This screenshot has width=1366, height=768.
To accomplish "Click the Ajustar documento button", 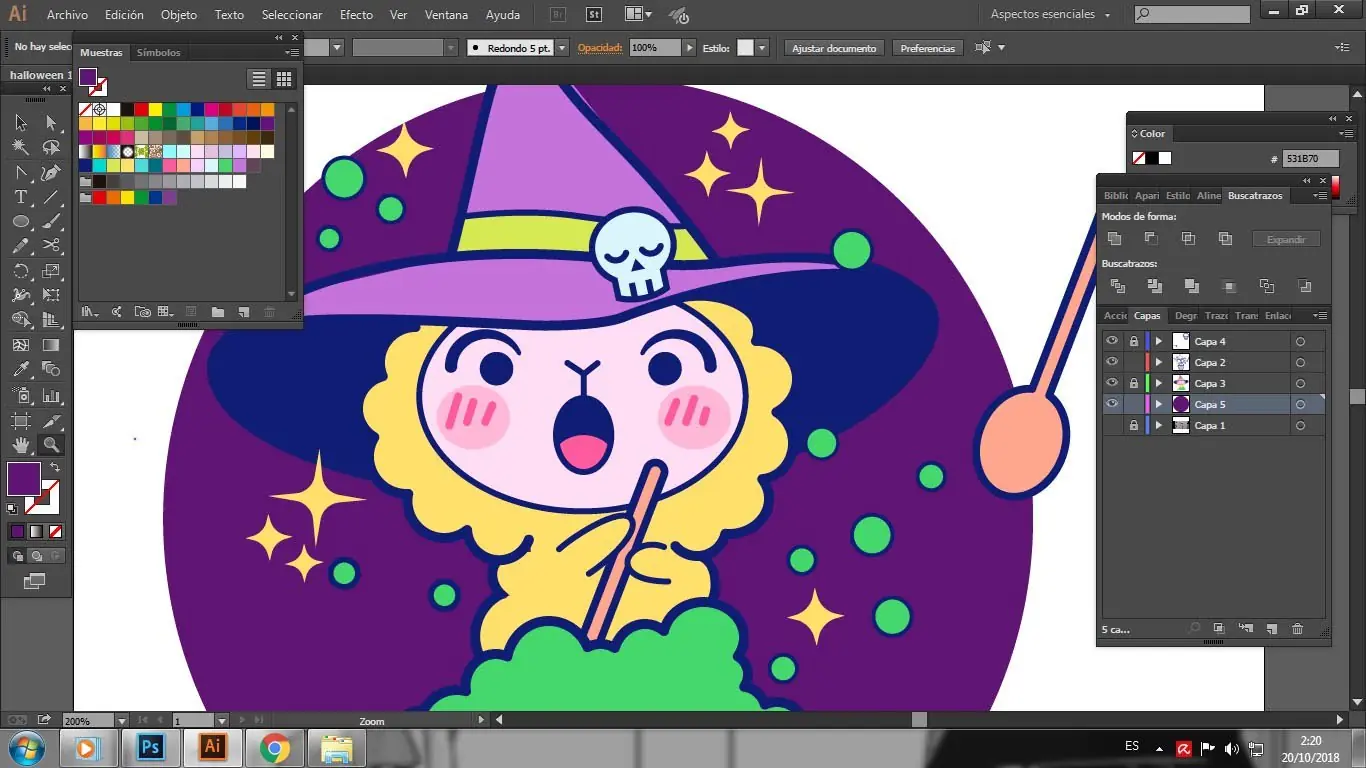I will coord(833,48).
